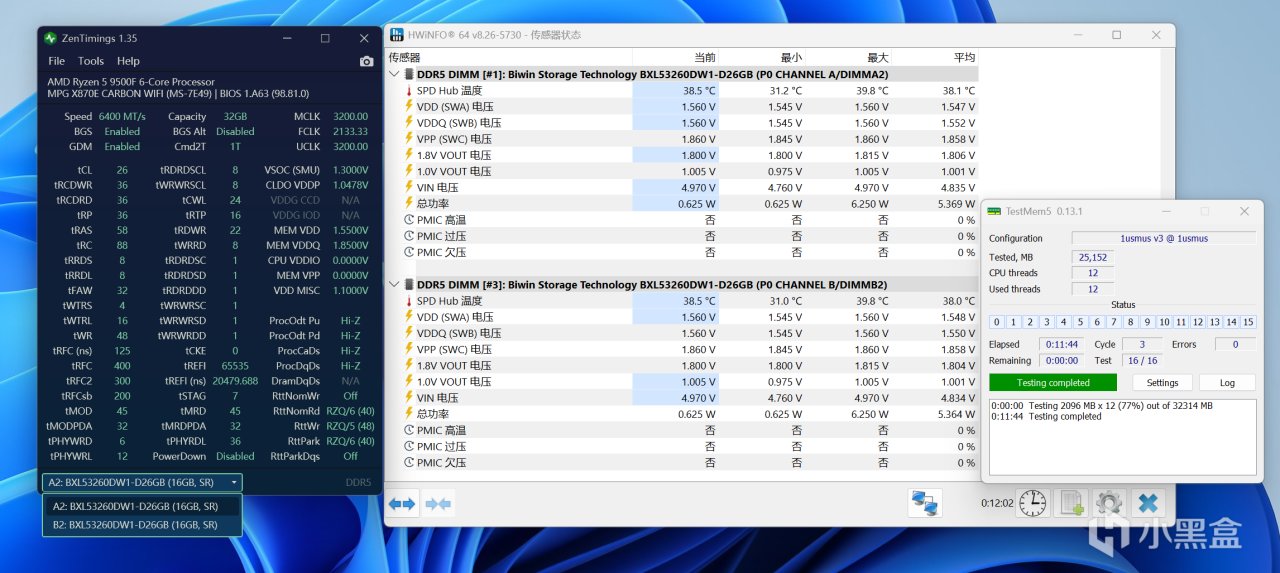The height and width of the screenshot is (573, 1280).
Task: Click the TestMem5 Log button
Action: click(1227, 383)
